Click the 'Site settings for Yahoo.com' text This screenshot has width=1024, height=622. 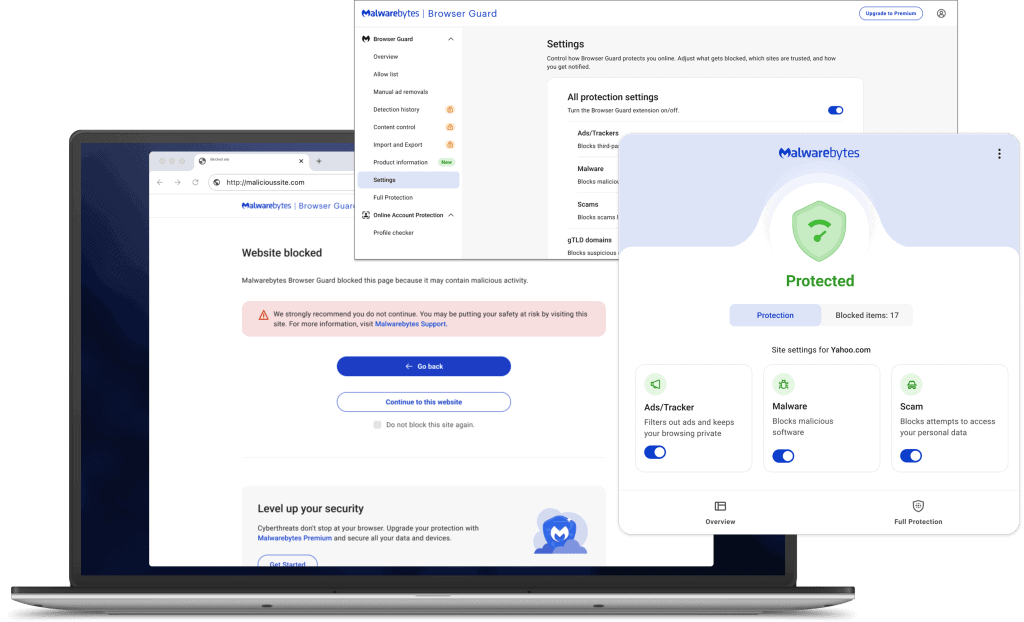click(x=821, y=350)
